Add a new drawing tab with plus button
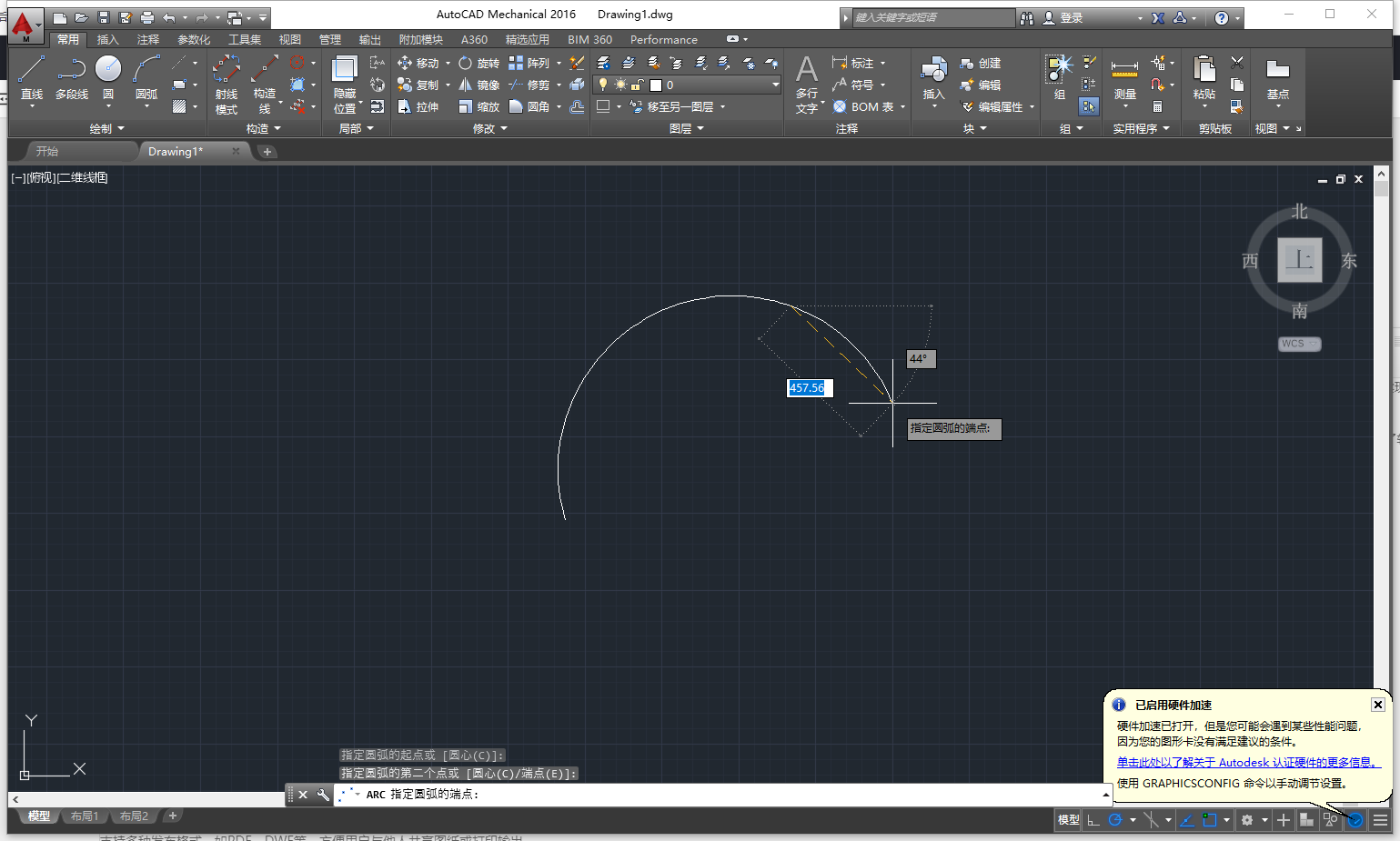The width and height of the screenshot is (1400, 841). [267, 151]
